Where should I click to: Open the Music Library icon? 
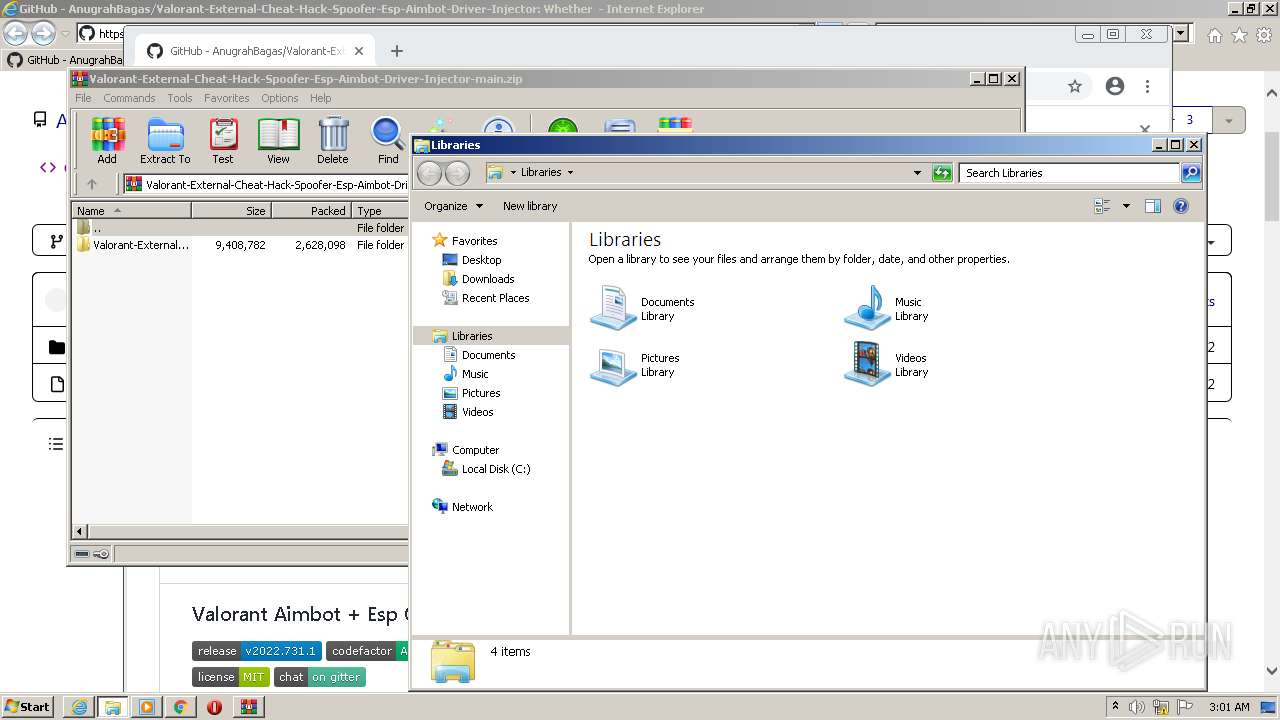click(x=888, y=308)
